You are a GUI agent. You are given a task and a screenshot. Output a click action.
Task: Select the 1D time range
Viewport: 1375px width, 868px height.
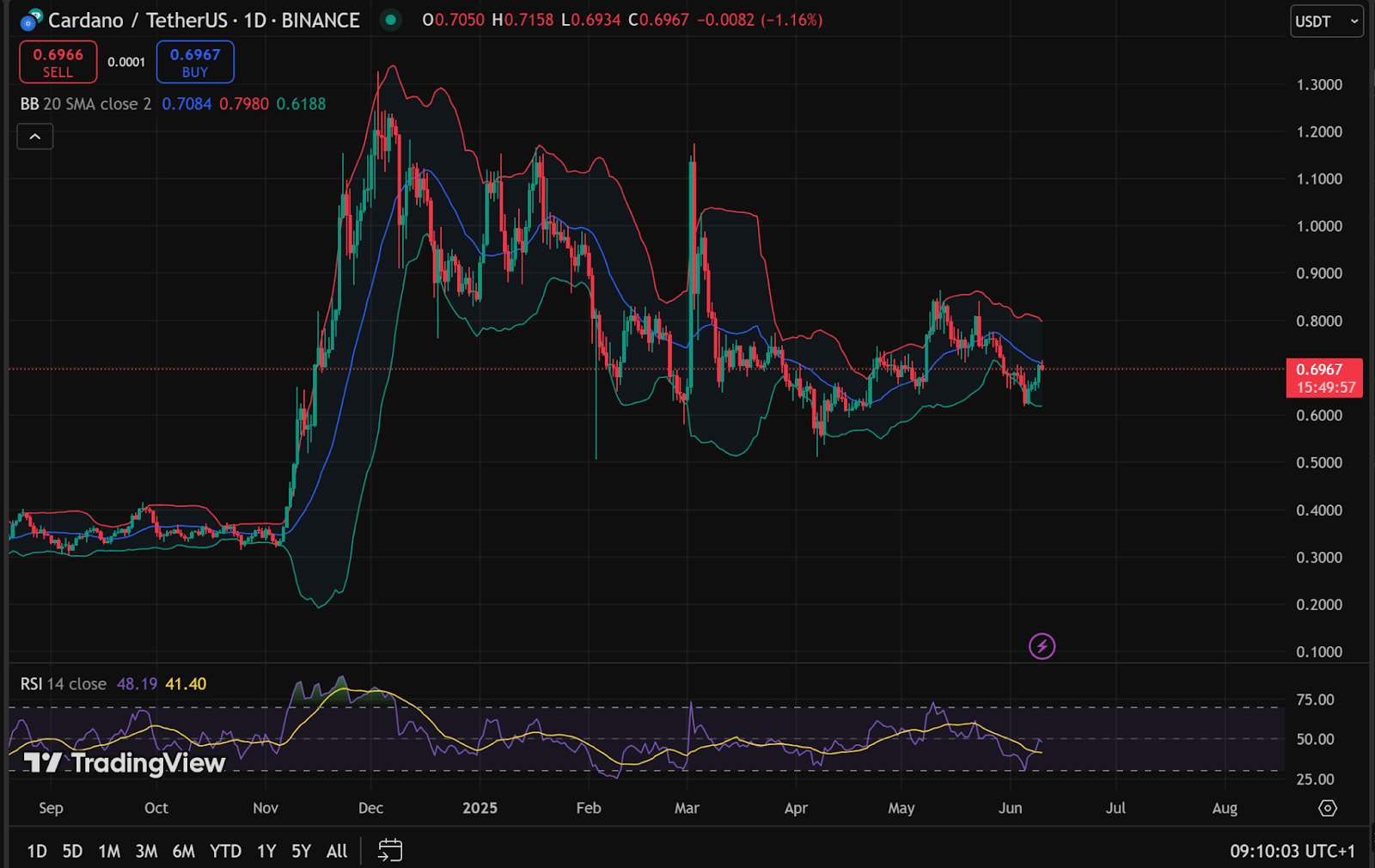(37, 851)
